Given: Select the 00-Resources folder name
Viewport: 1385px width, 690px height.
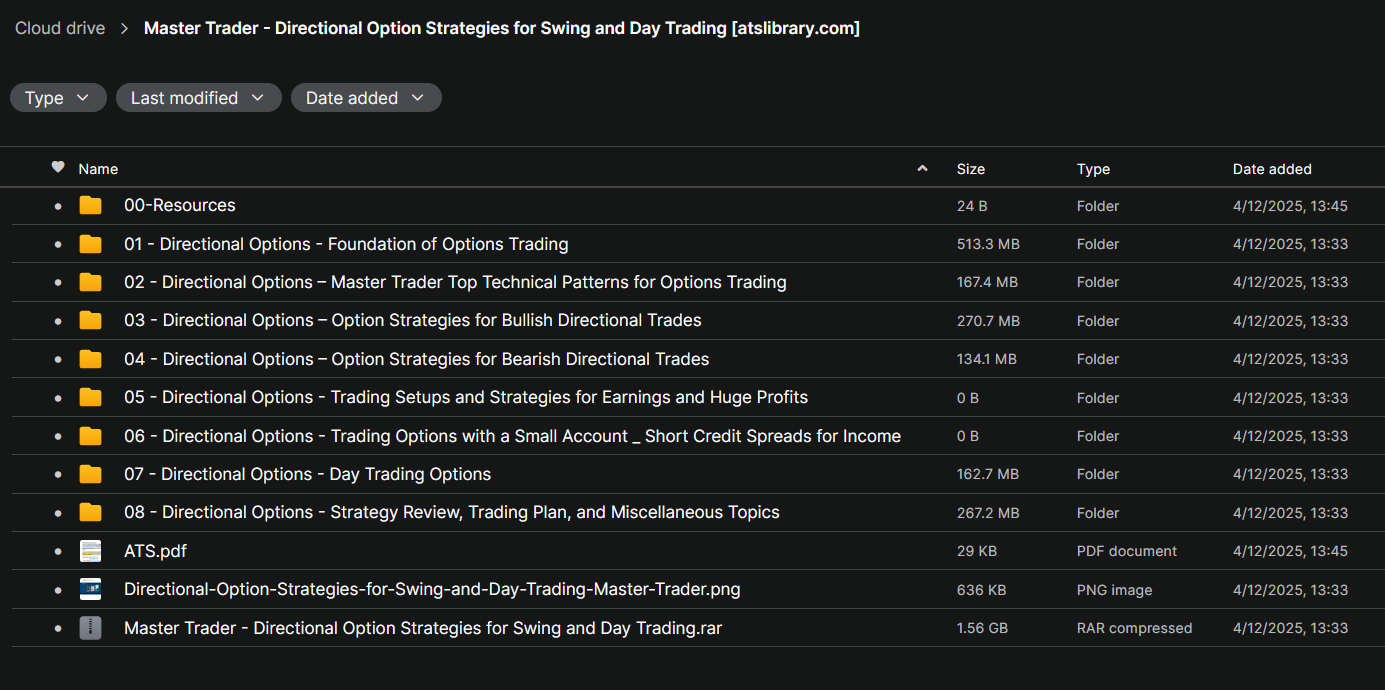Looking at the screenshot, I should [180, 205].
